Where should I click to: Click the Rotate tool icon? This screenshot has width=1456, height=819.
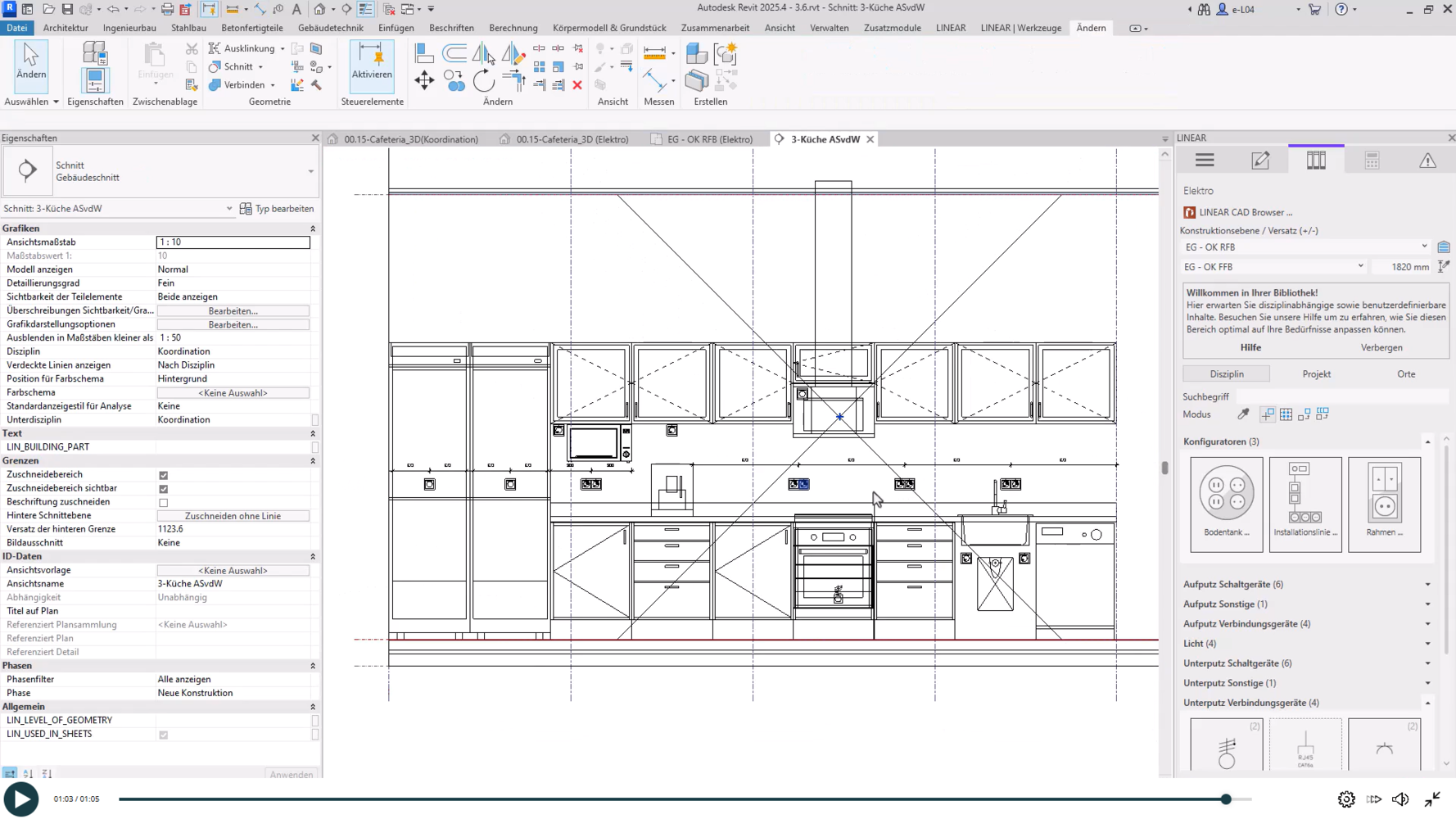[484, 80]
